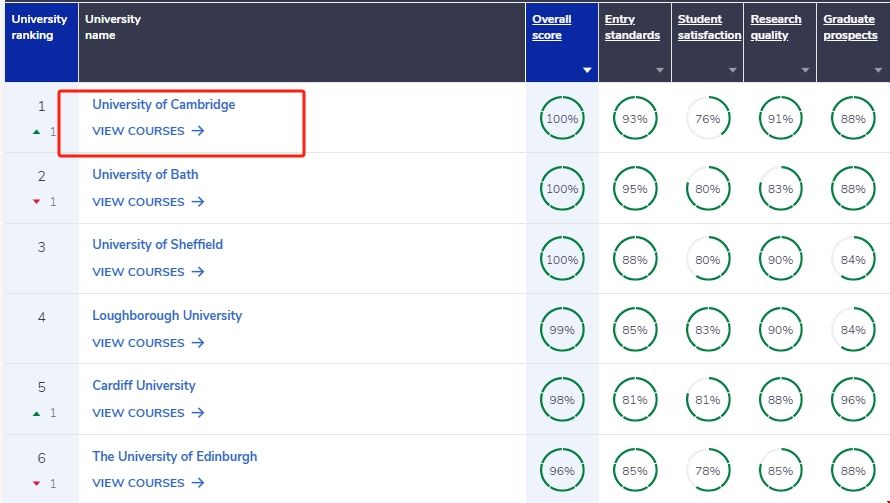Image resolution: width=890 pixels, height=503 pixels.
Task: Click Cambridge 100% overall score circle
Action: 562,119
